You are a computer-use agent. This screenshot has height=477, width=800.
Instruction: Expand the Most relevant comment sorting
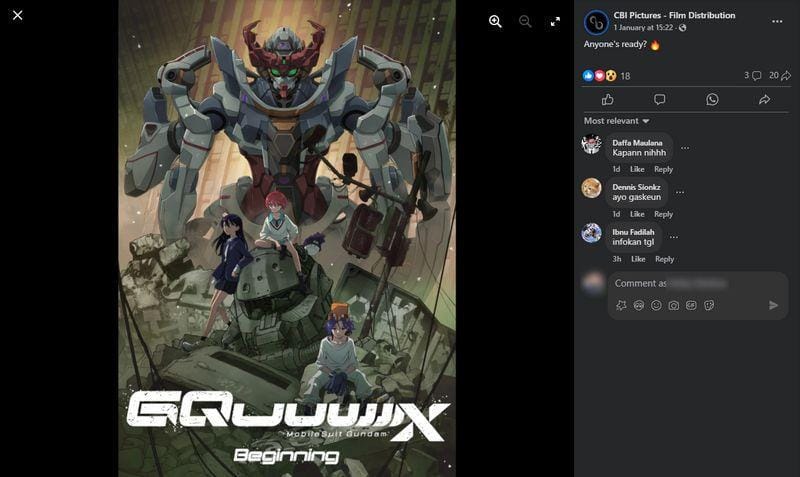616,121
